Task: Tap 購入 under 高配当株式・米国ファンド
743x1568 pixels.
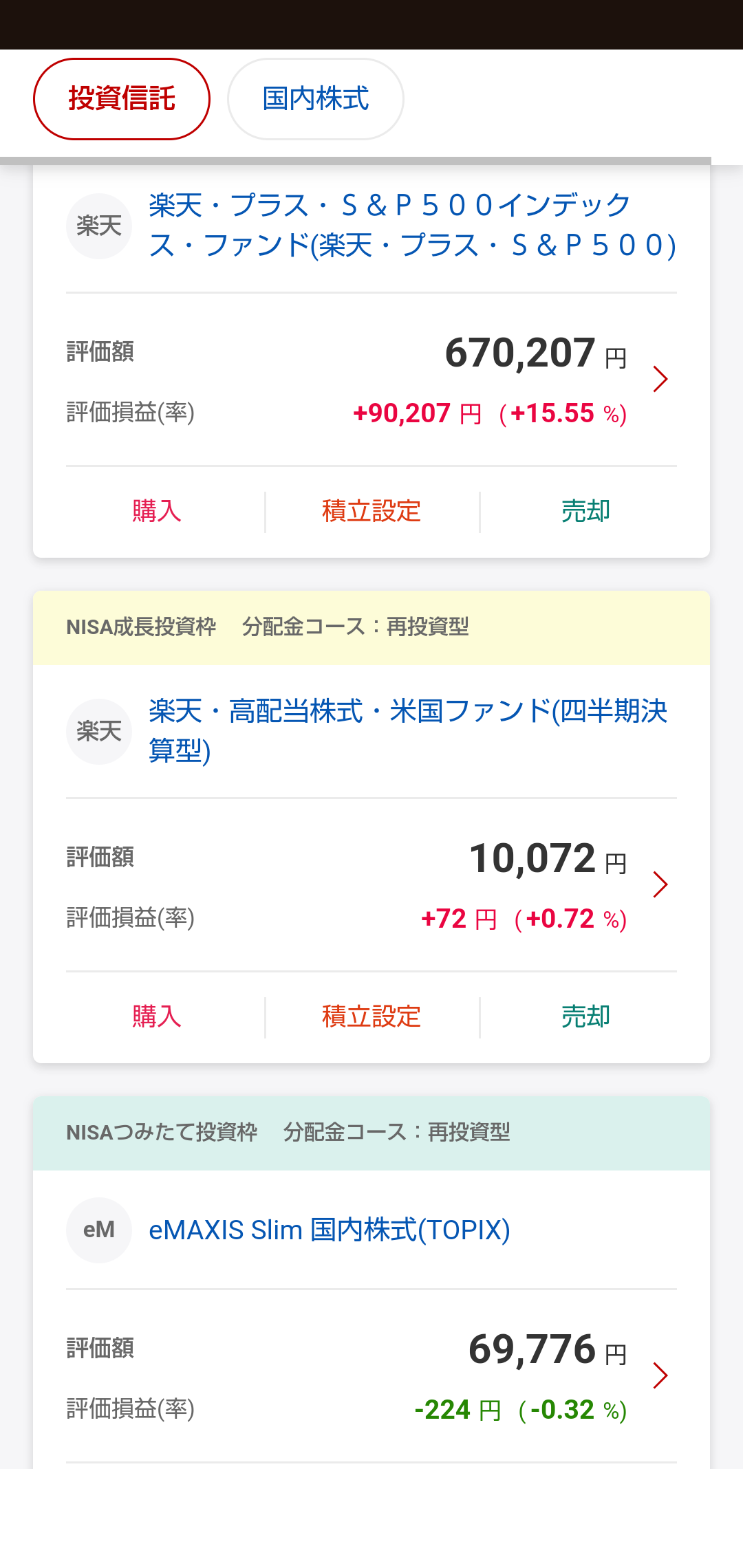Action: [x=157, y=1016]
